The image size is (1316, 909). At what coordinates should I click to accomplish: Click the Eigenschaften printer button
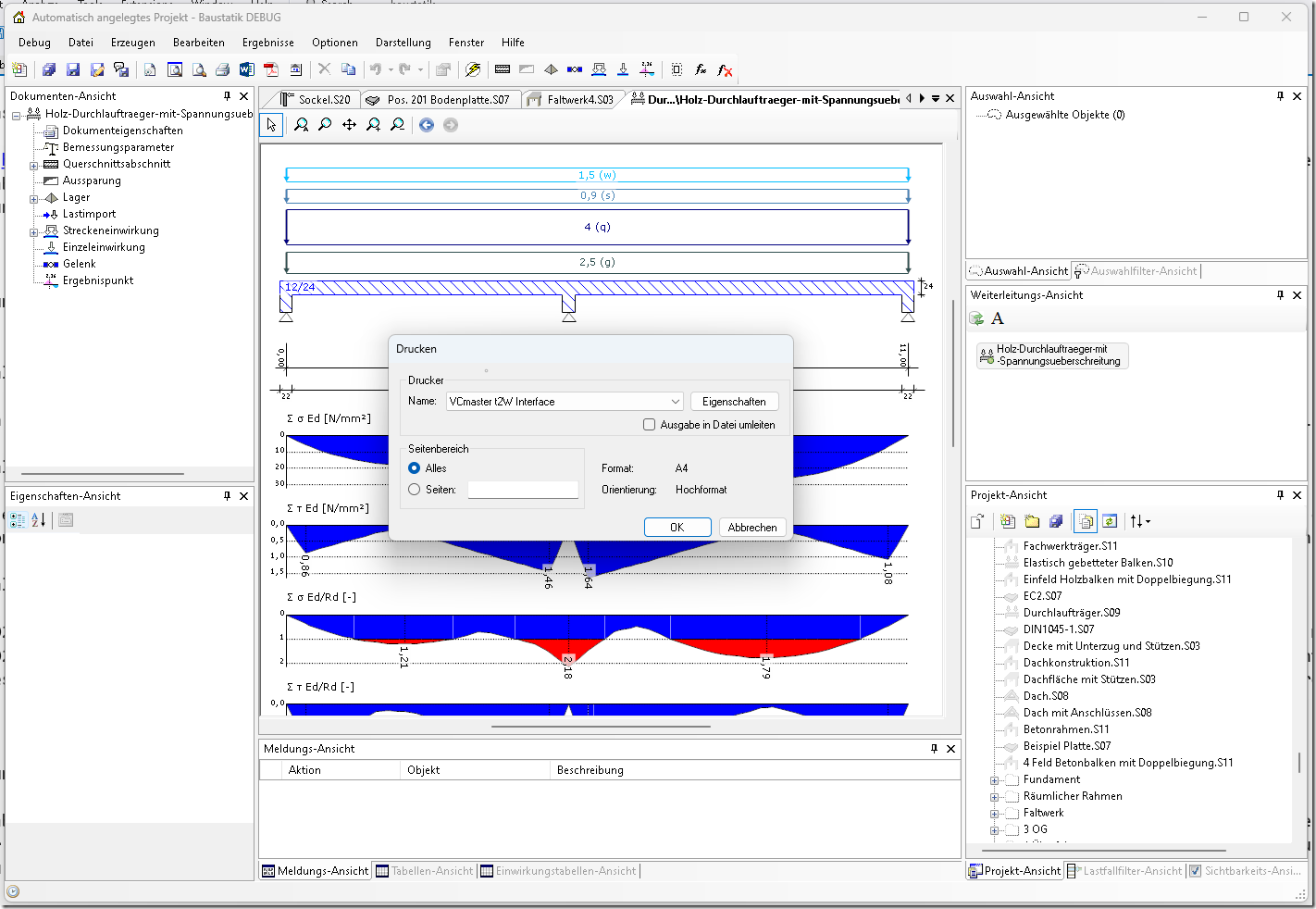click(734, 402)
